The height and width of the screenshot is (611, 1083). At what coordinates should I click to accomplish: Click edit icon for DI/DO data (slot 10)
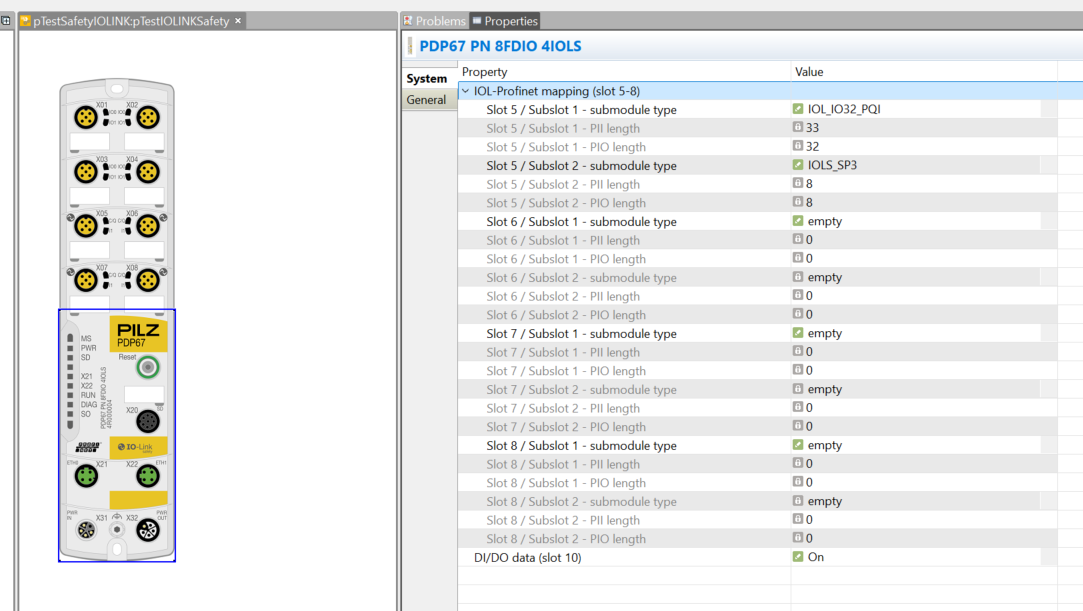coord(798,556)
